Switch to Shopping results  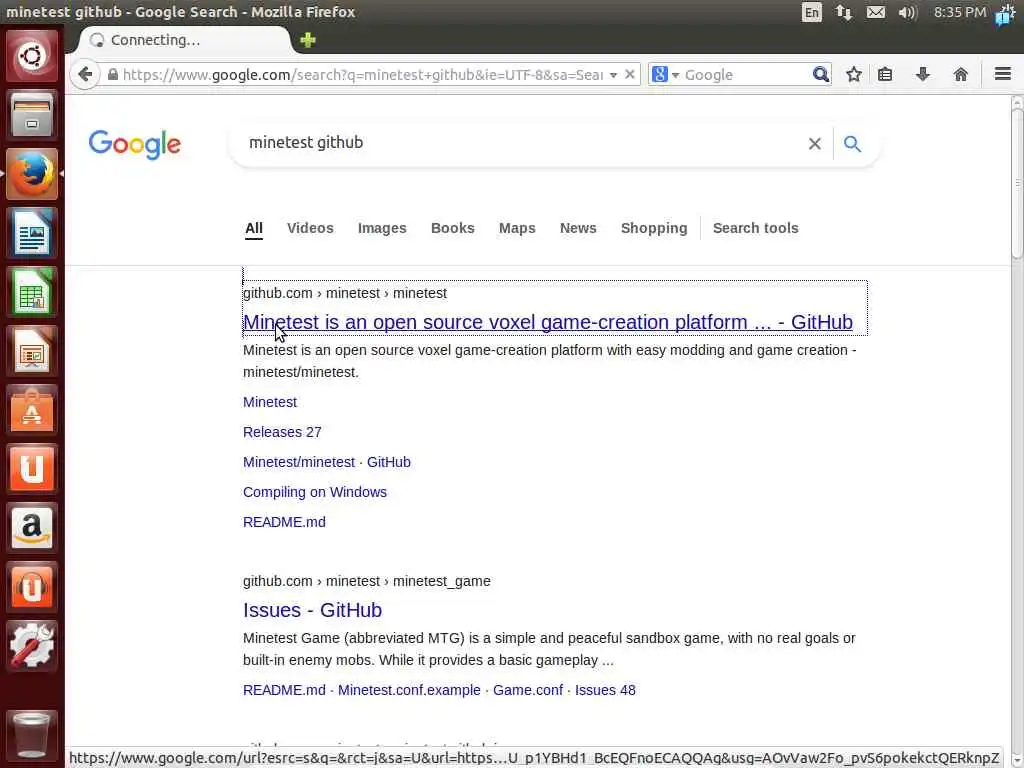coord(654,228)
